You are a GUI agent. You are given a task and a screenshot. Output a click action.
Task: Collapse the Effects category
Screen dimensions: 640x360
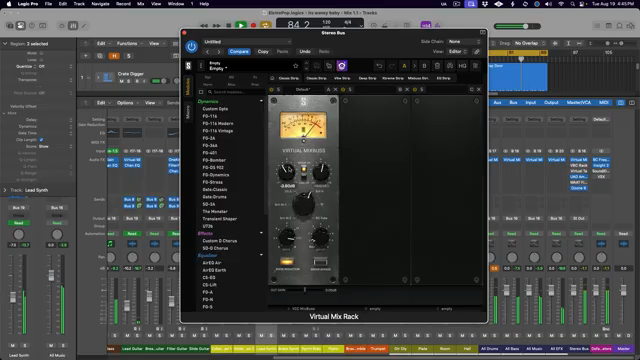point(261,233)
